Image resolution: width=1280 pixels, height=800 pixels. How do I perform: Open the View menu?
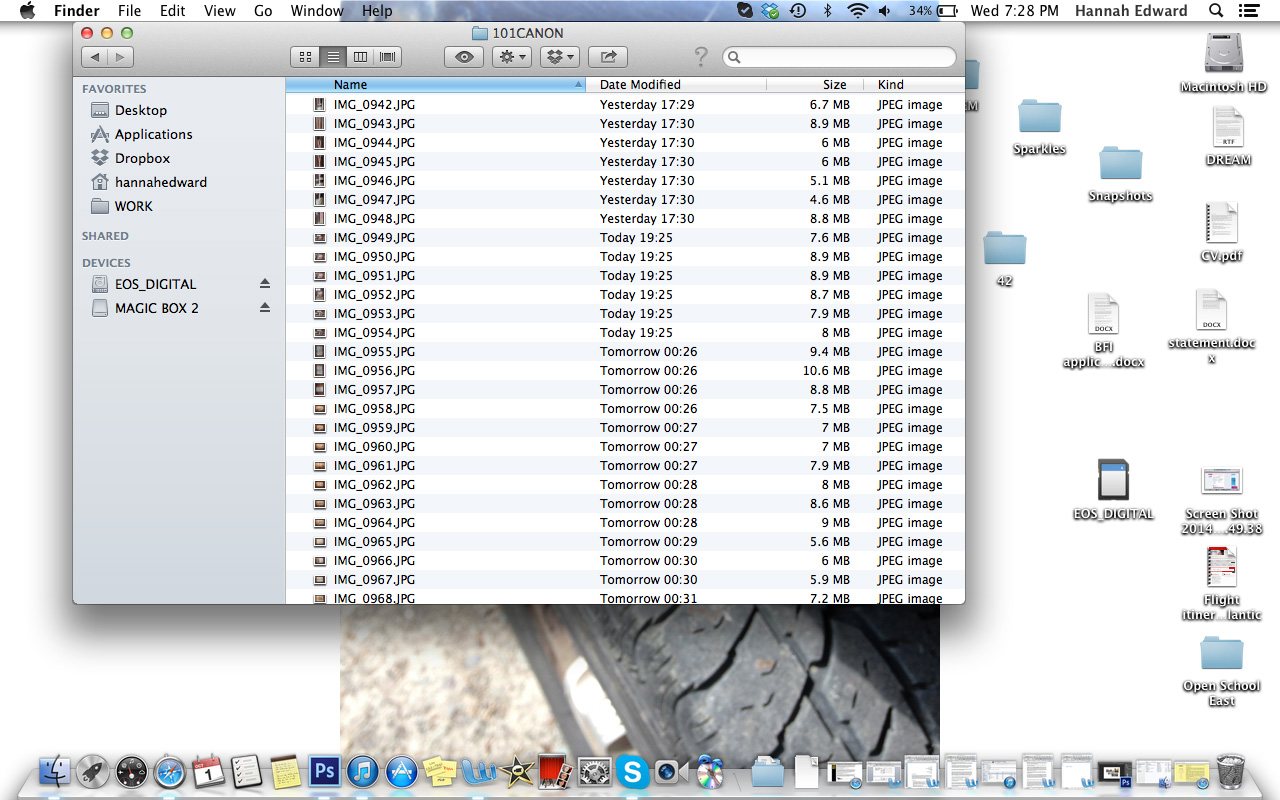(x=219, y=11)
